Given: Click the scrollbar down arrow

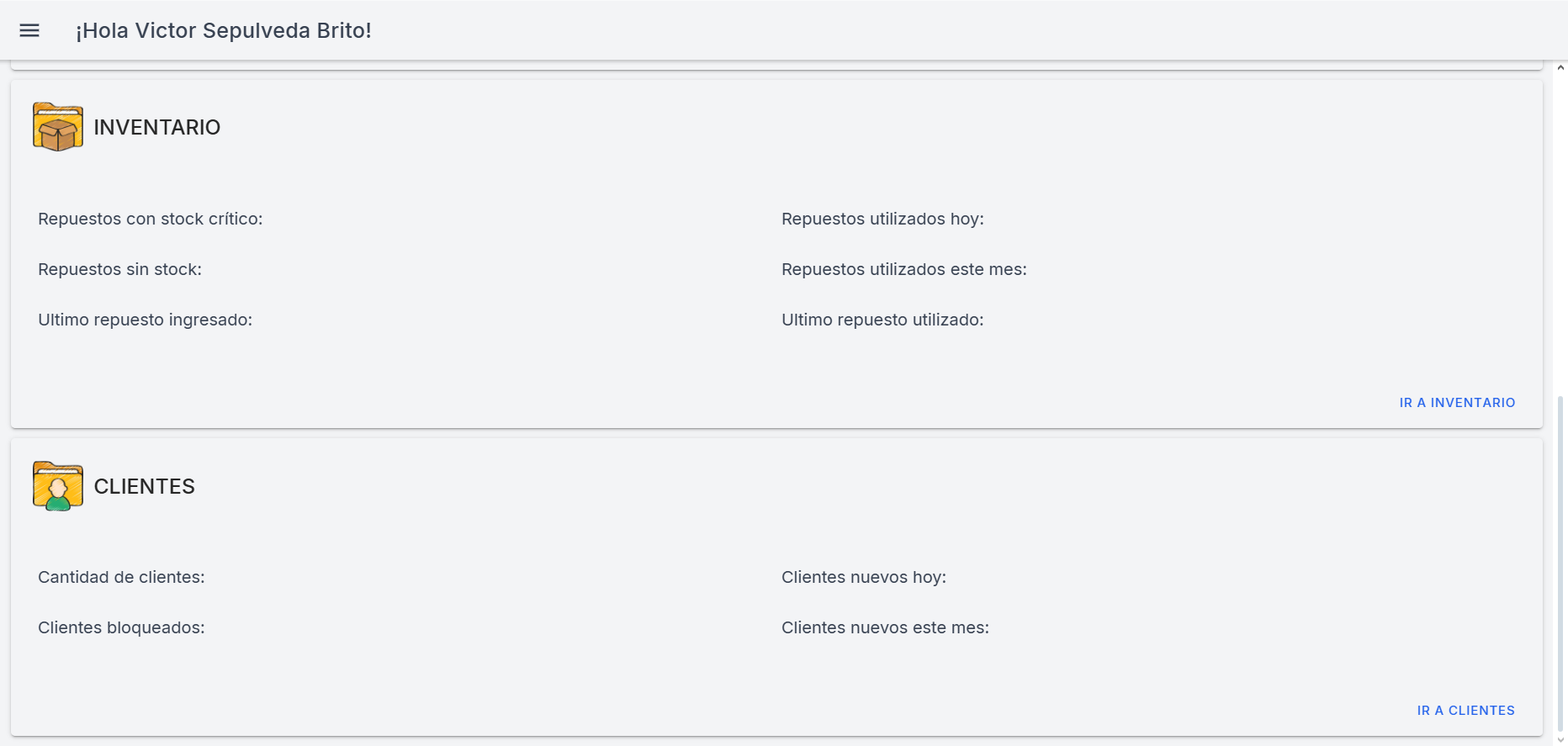Looking at the screenshot, I should click(x=1560, y=740).
